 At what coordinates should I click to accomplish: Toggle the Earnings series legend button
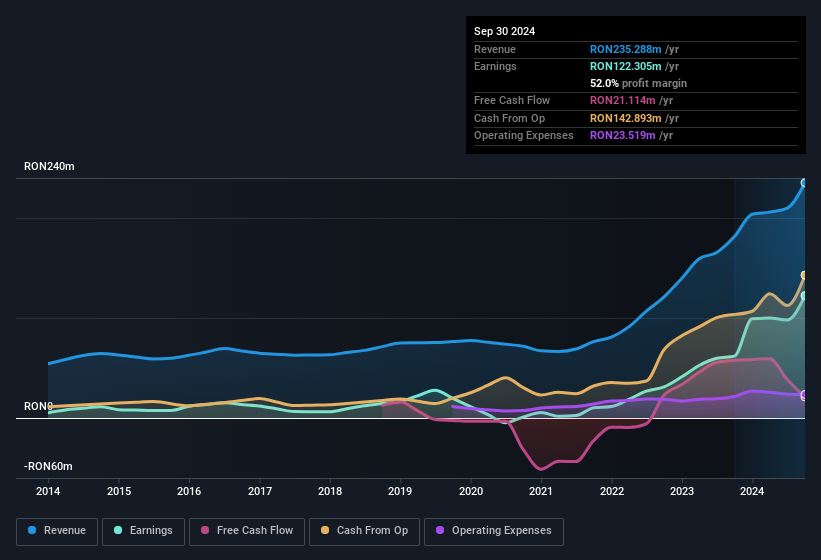(143, 531)
